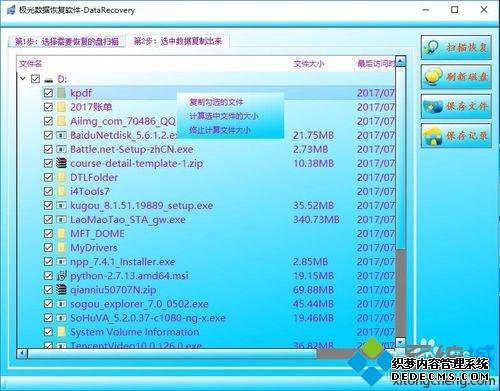Click the npp_7.4.1_Installer.exe file icon
Screen dimensions: 500x391
tap(61, 262)
